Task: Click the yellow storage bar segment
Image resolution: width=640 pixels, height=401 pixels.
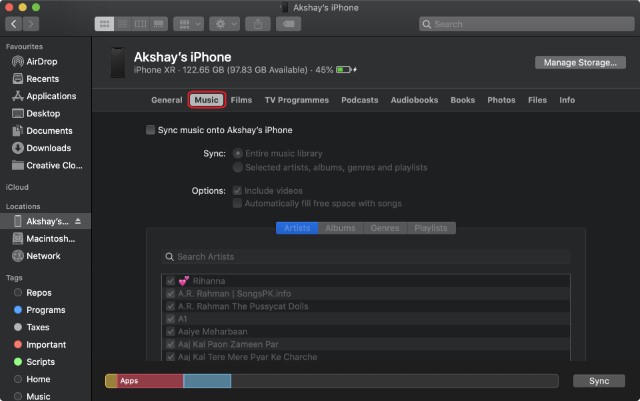Action: point(111,381)
